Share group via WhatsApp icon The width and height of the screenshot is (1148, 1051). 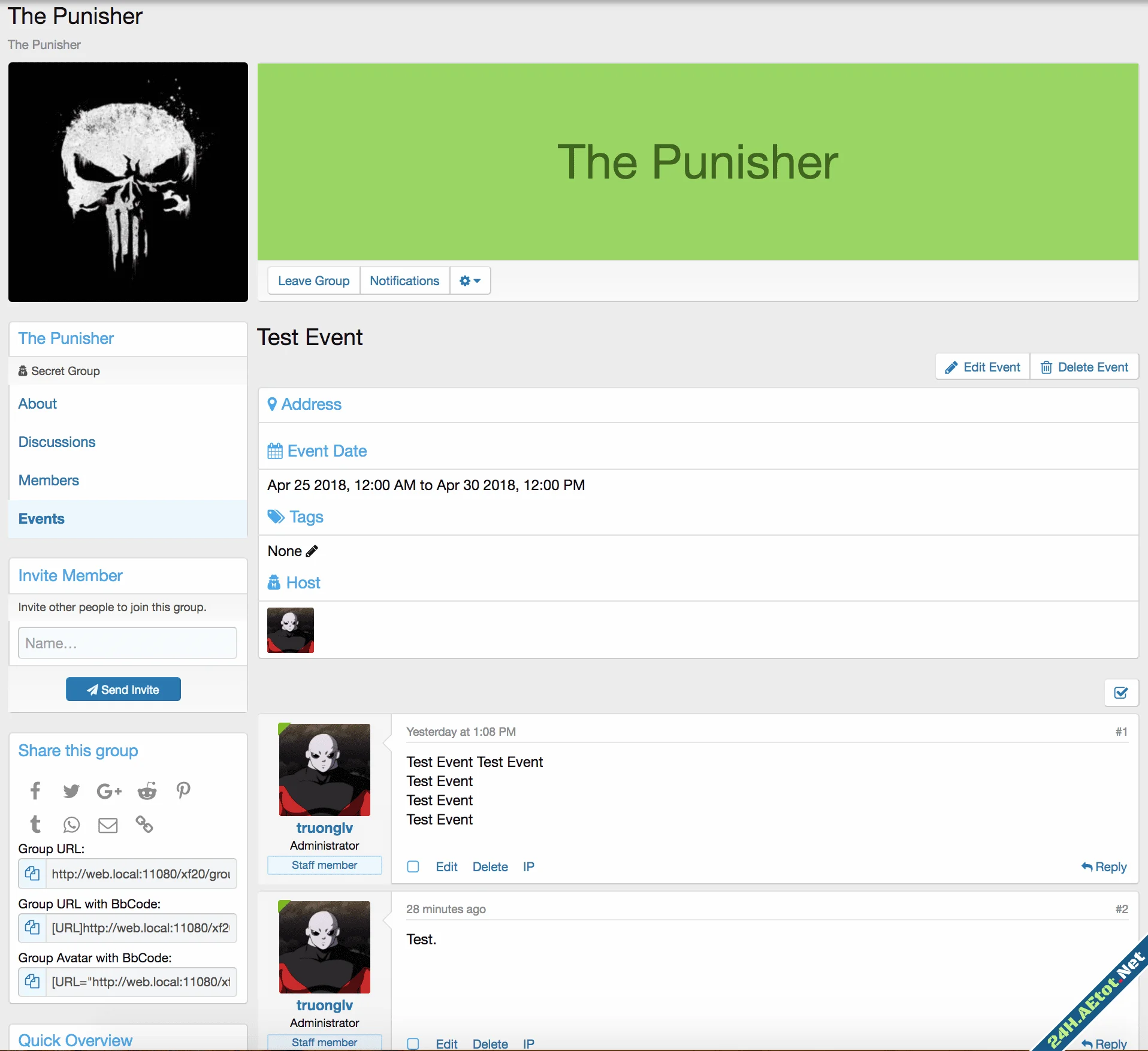click(x=71, y=825)
